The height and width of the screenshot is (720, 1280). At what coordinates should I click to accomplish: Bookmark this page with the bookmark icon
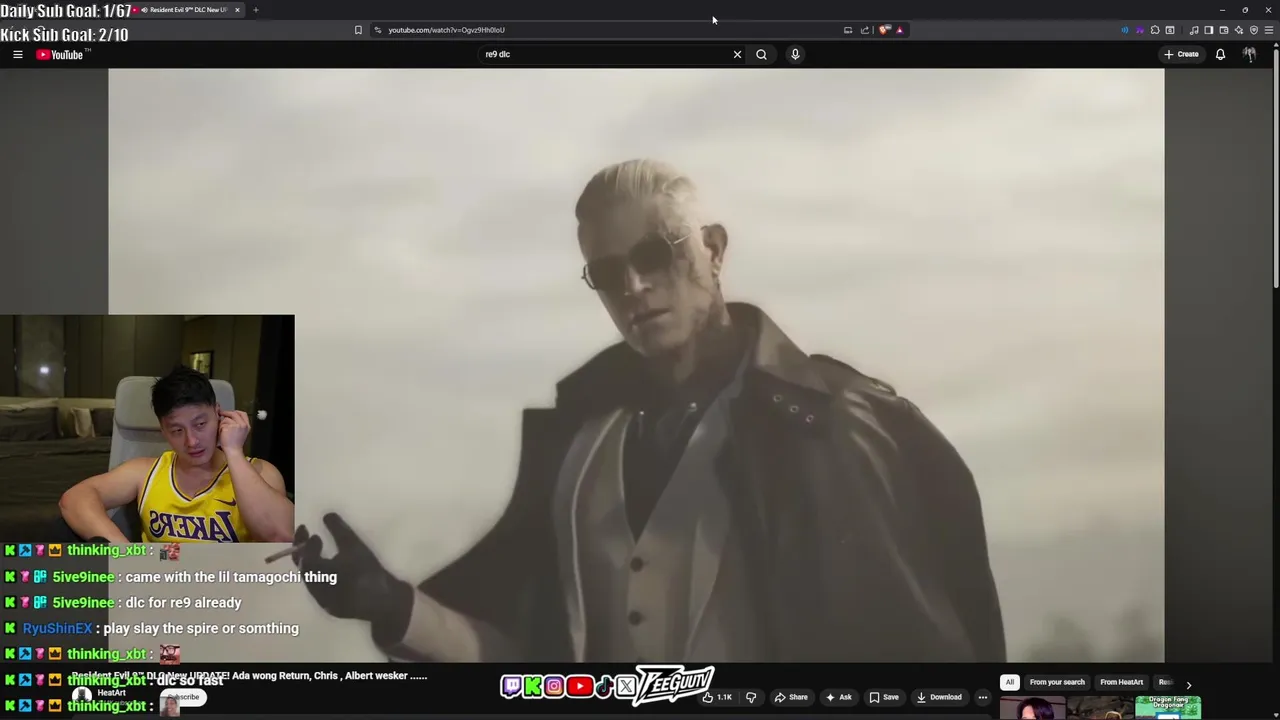(x=358, y=30)
